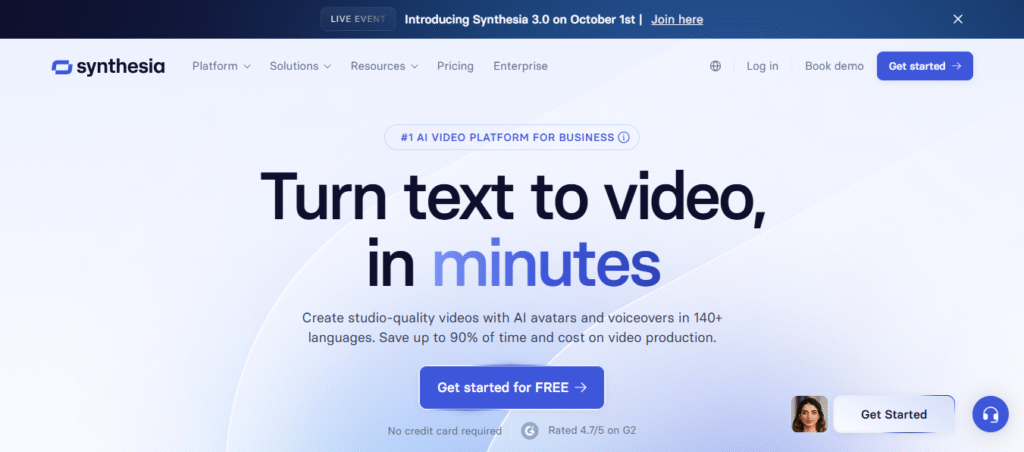Follow the Join here link
This screenshot has width=1024, height=452.
tap(677, 20)
